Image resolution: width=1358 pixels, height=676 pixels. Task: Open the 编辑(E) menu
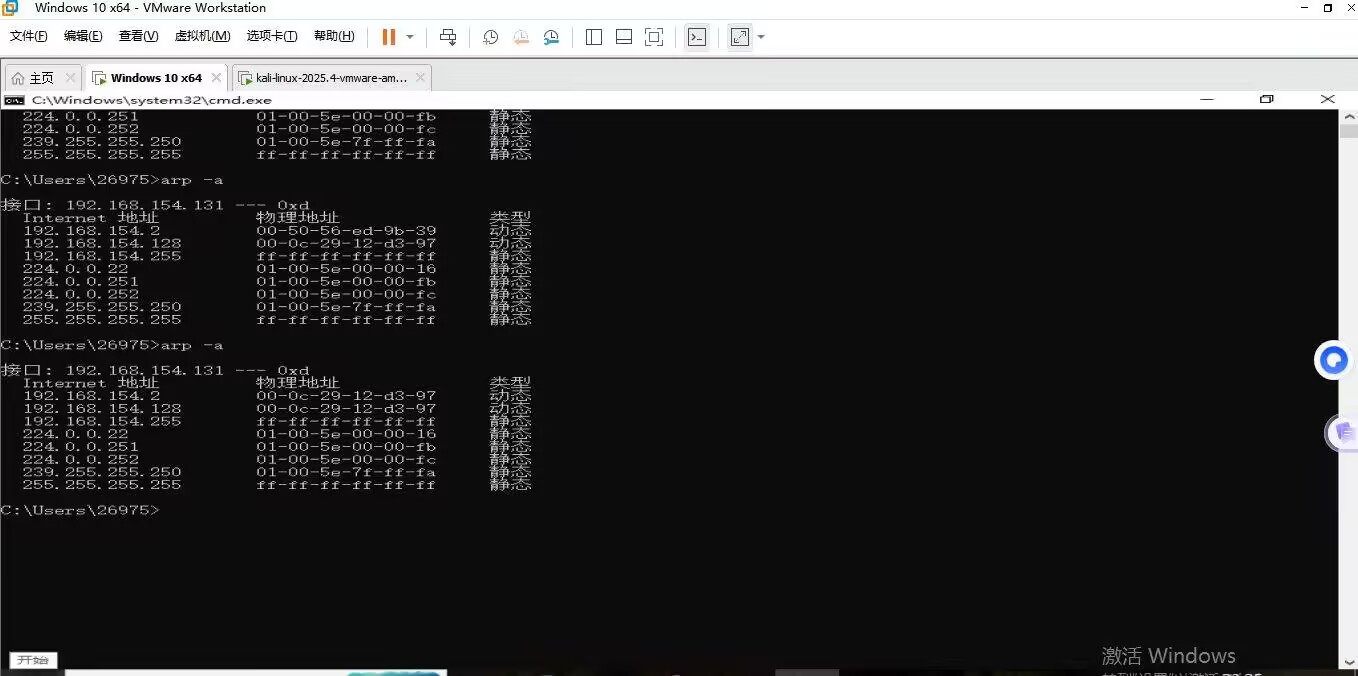(x=83, y=36)
